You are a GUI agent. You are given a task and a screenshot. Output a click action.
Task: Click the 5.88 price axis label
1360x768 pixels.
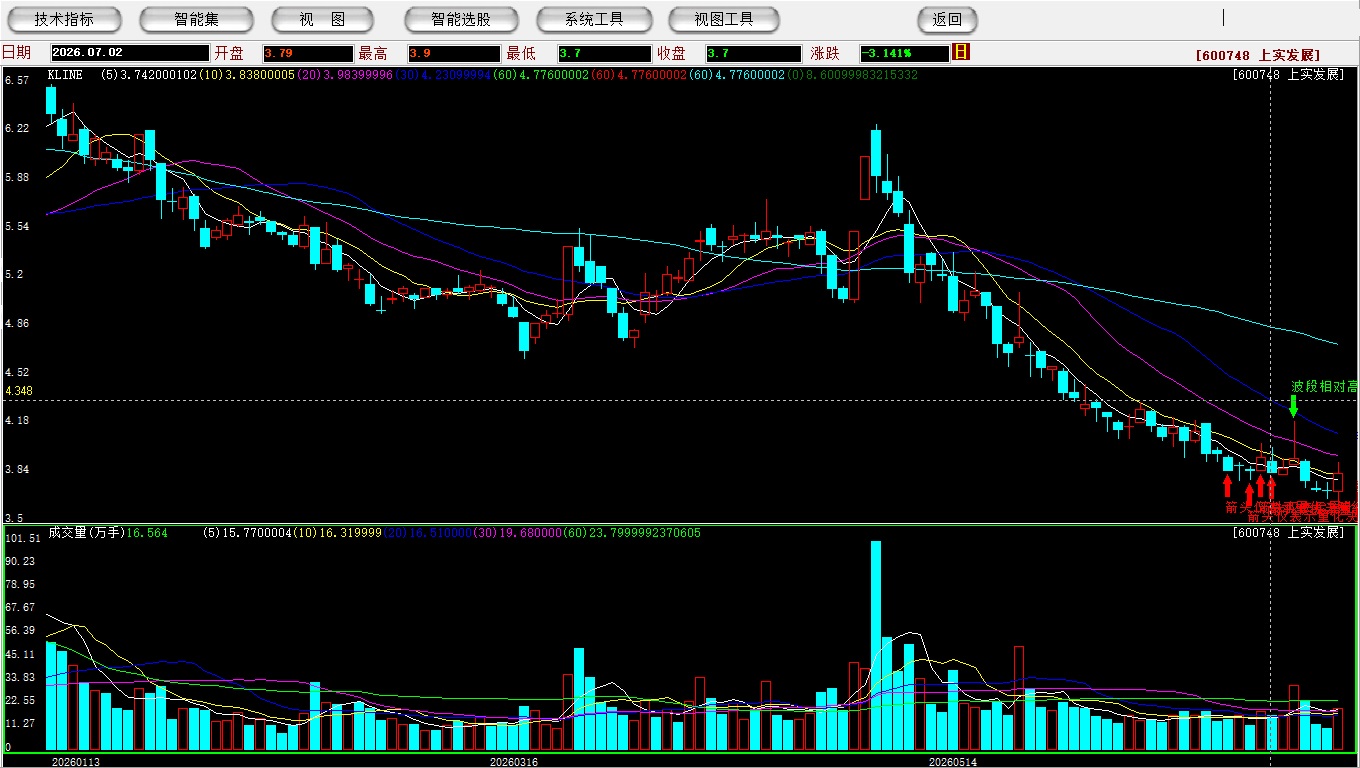point(16,178)
